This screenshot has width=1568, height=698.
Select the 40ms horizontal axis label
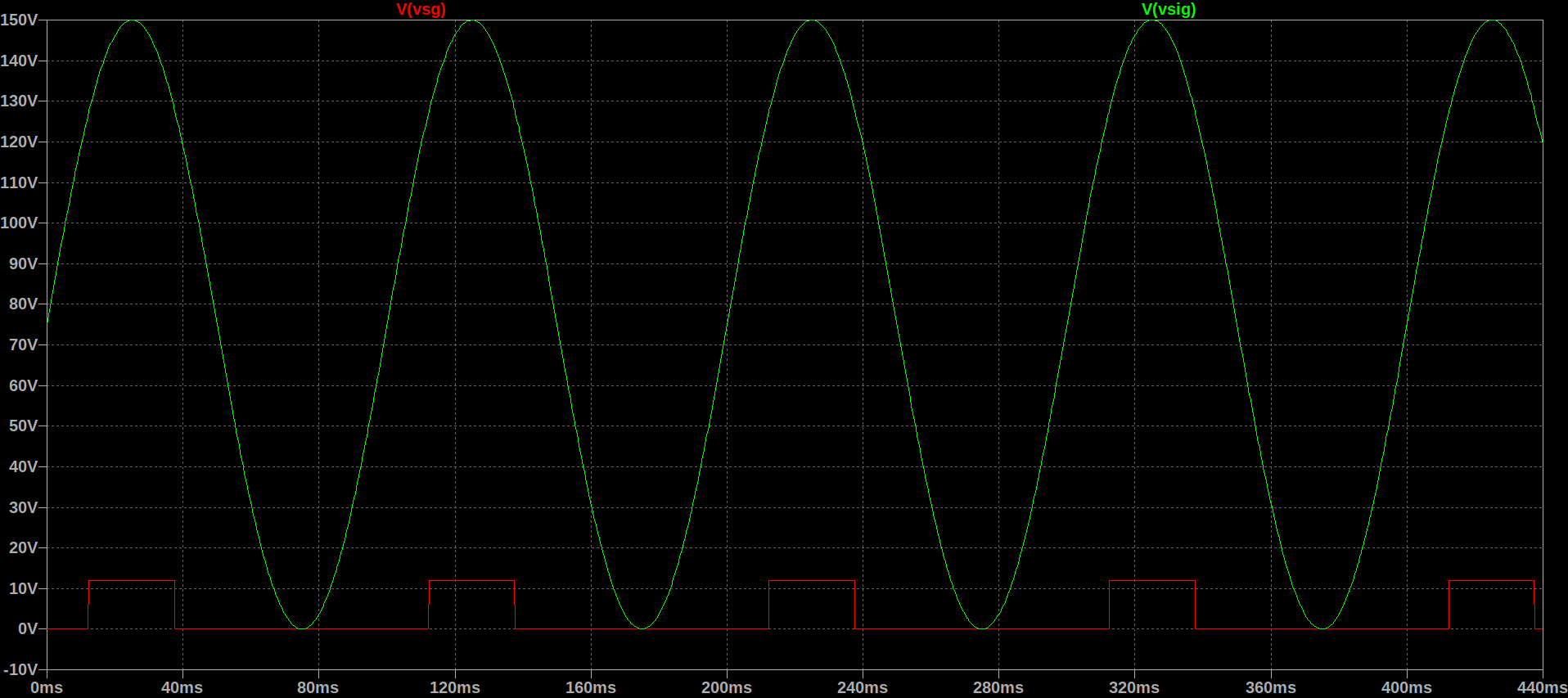[x=182, y=687]
